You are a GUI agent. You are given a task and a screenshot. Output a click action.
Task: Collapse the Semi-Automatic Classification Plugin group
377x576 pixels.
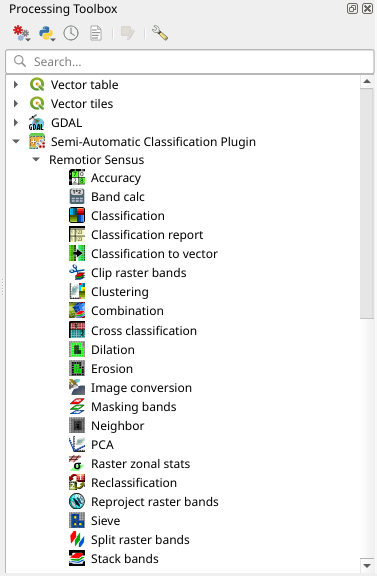[16, 141]
